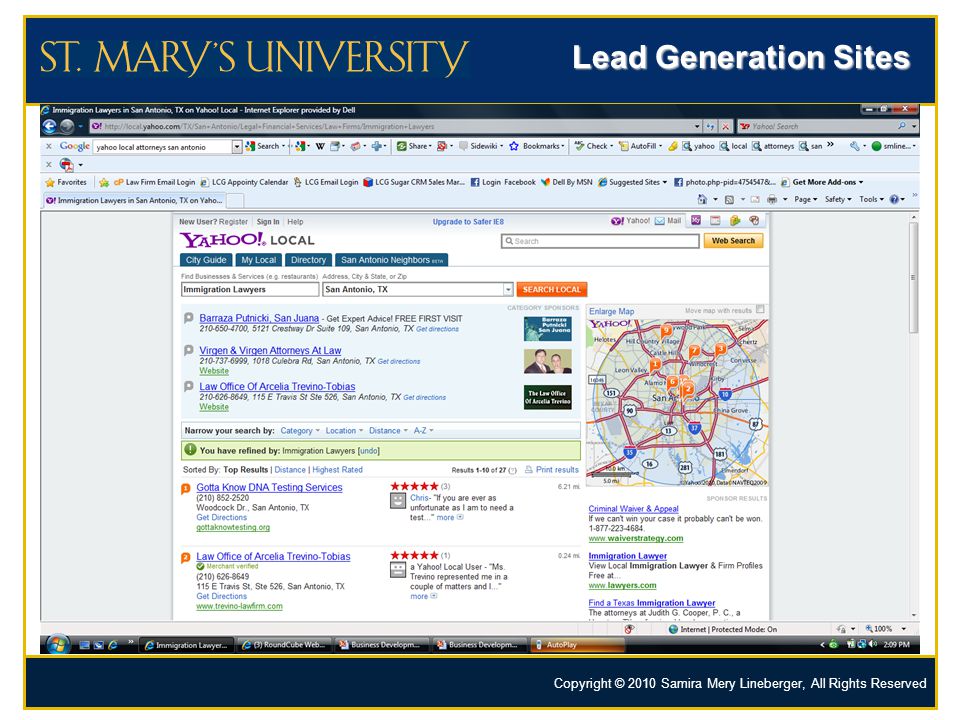Click the Print icon in command bar
960x720 pixels.
pyautogui.click(x=772, y=200)
